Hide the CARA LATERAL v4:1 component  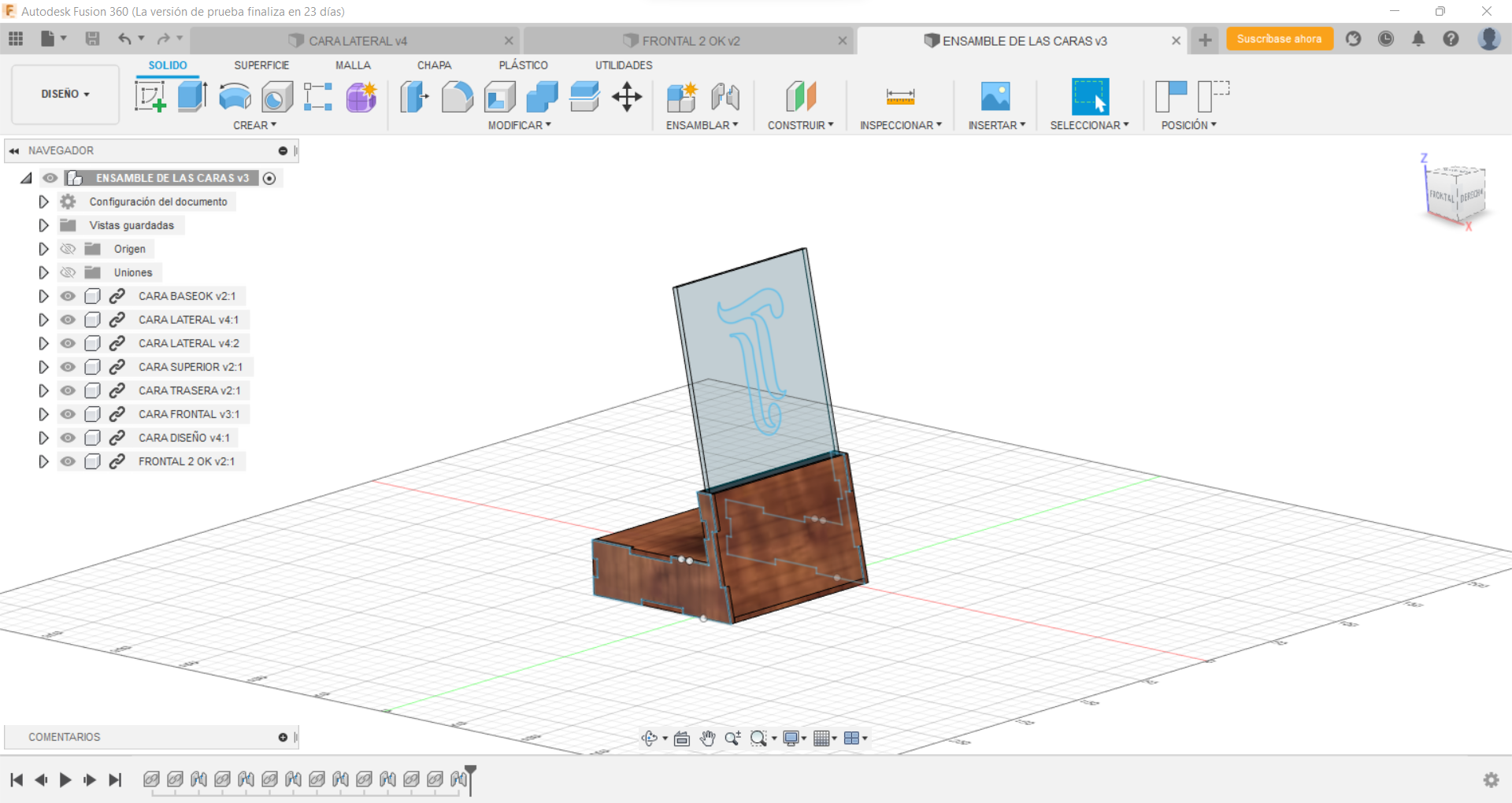coord(69,320)
